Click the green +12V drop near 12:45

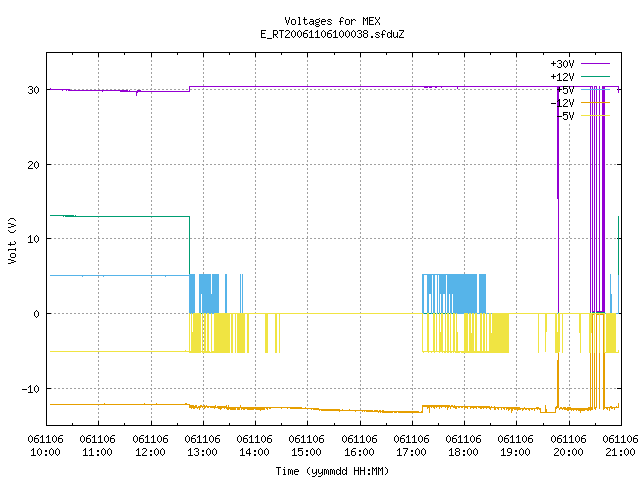[x=189, y=245]
